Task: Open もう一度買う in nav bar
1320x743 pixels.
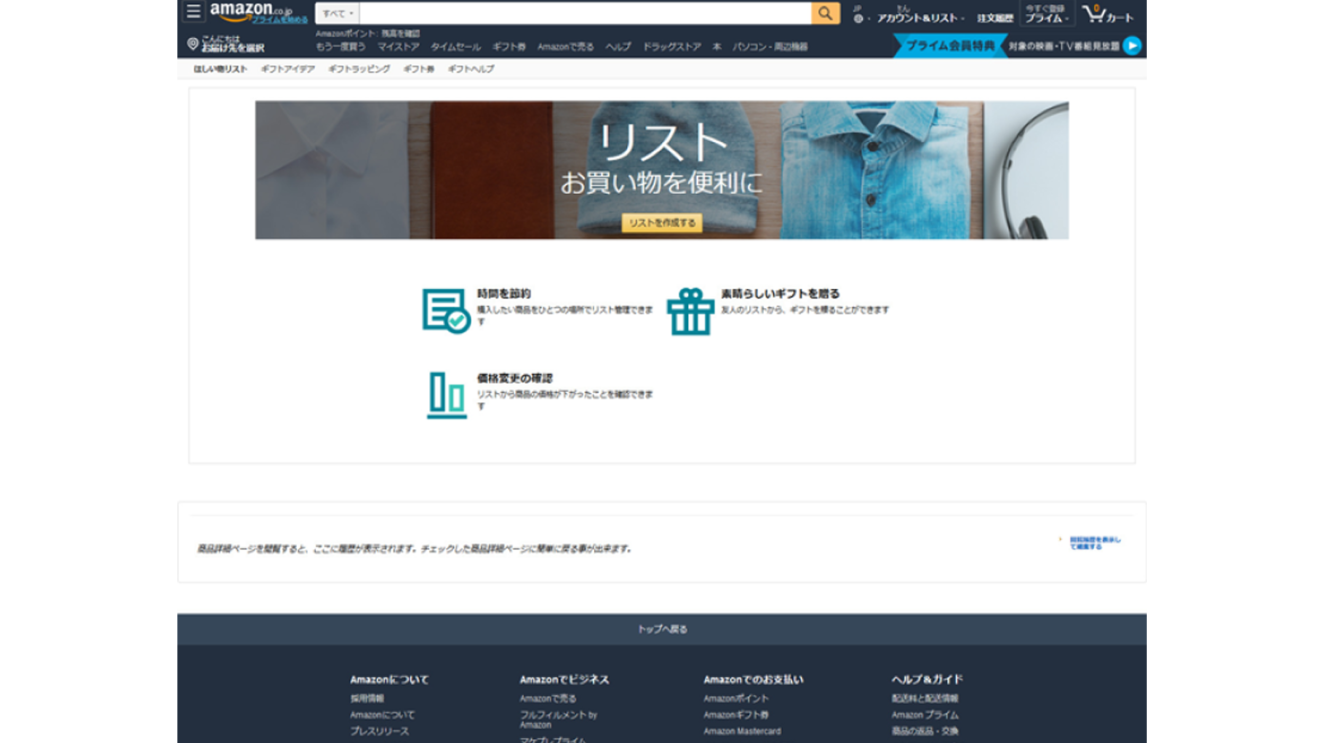Action: click(x=340, y=47)
